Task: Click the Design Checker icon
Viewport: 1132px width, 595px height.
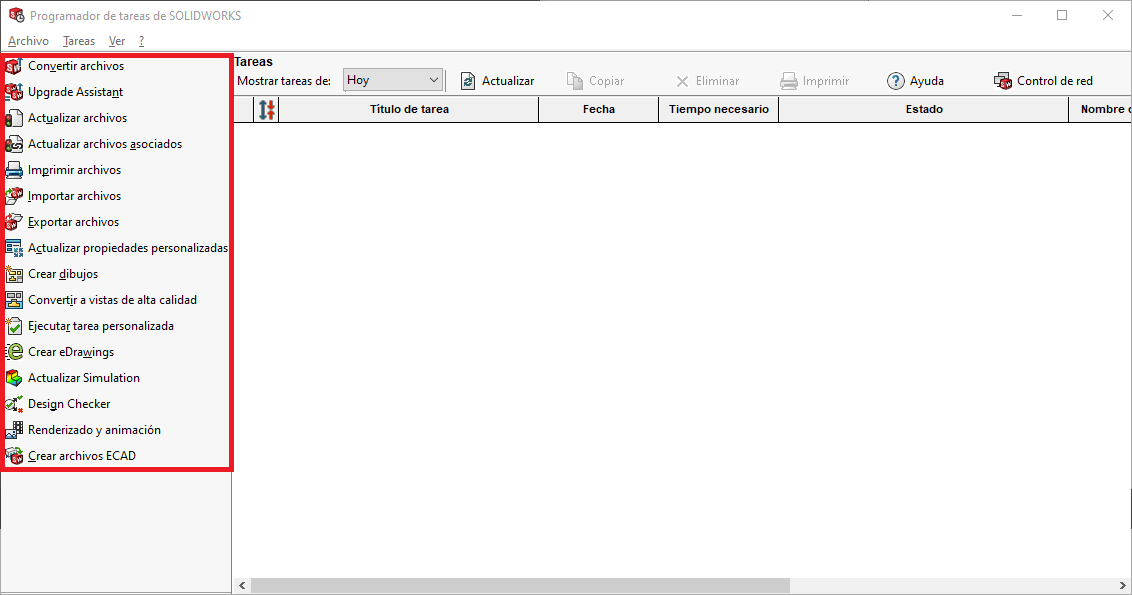Action: (14, 404)
